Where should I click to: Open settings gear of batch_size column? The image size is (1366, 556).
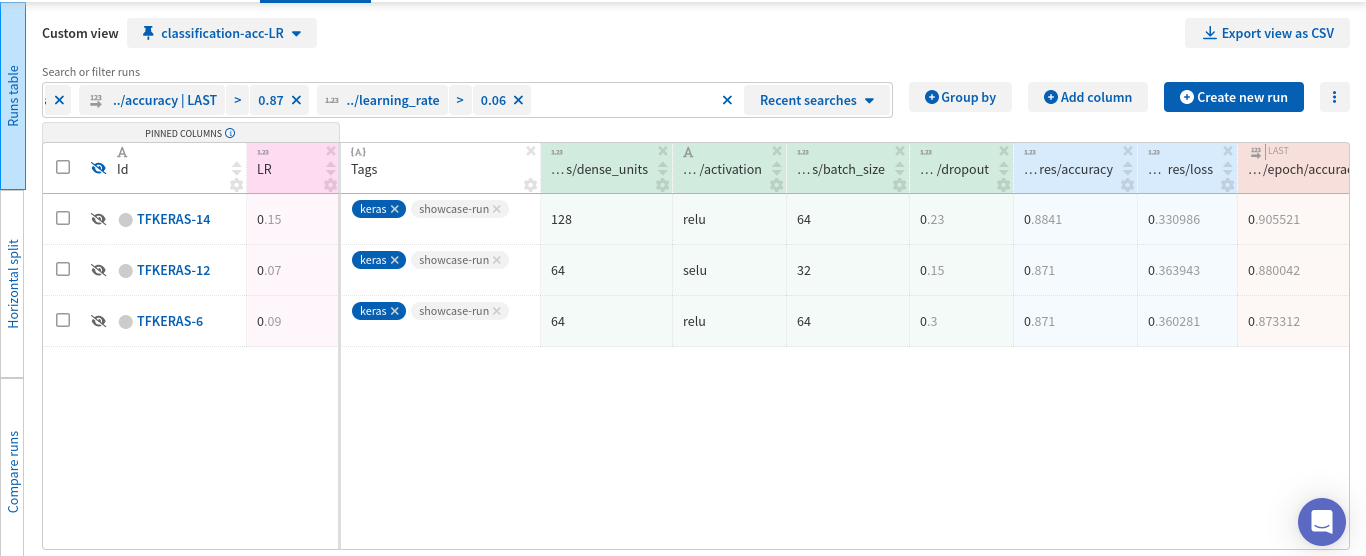click(x=900, y=185)
